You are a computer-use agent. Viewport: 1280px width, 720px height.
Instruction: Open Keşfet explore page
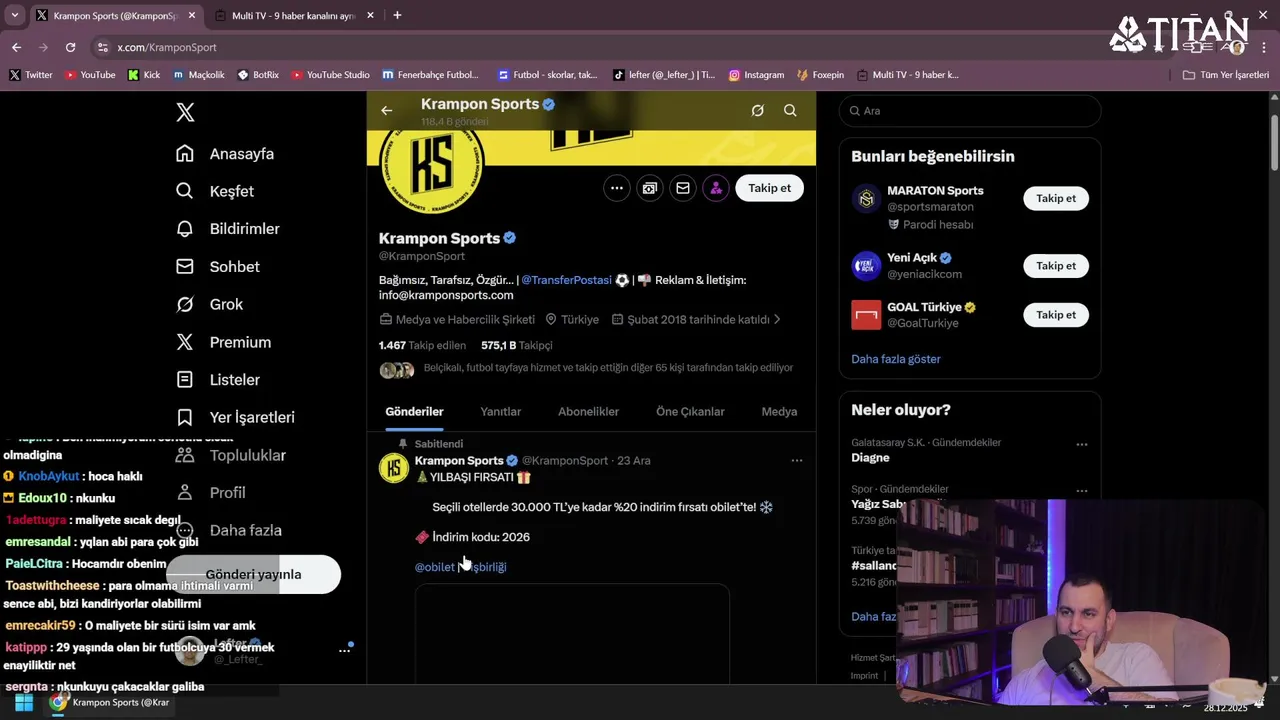click(x=215, y=191)
